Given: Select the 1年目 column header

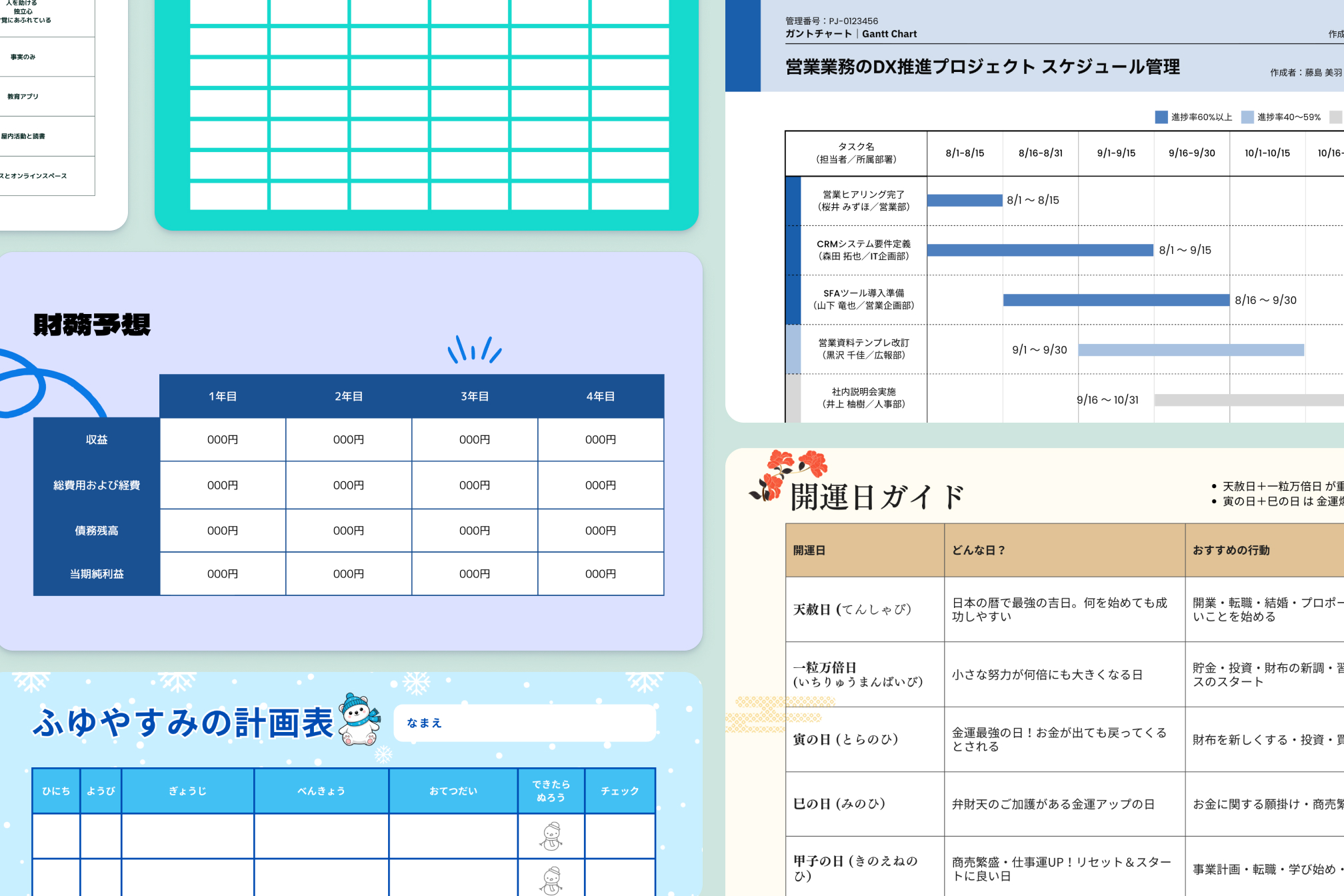Looking at the screenshot, I should (223, 397).
